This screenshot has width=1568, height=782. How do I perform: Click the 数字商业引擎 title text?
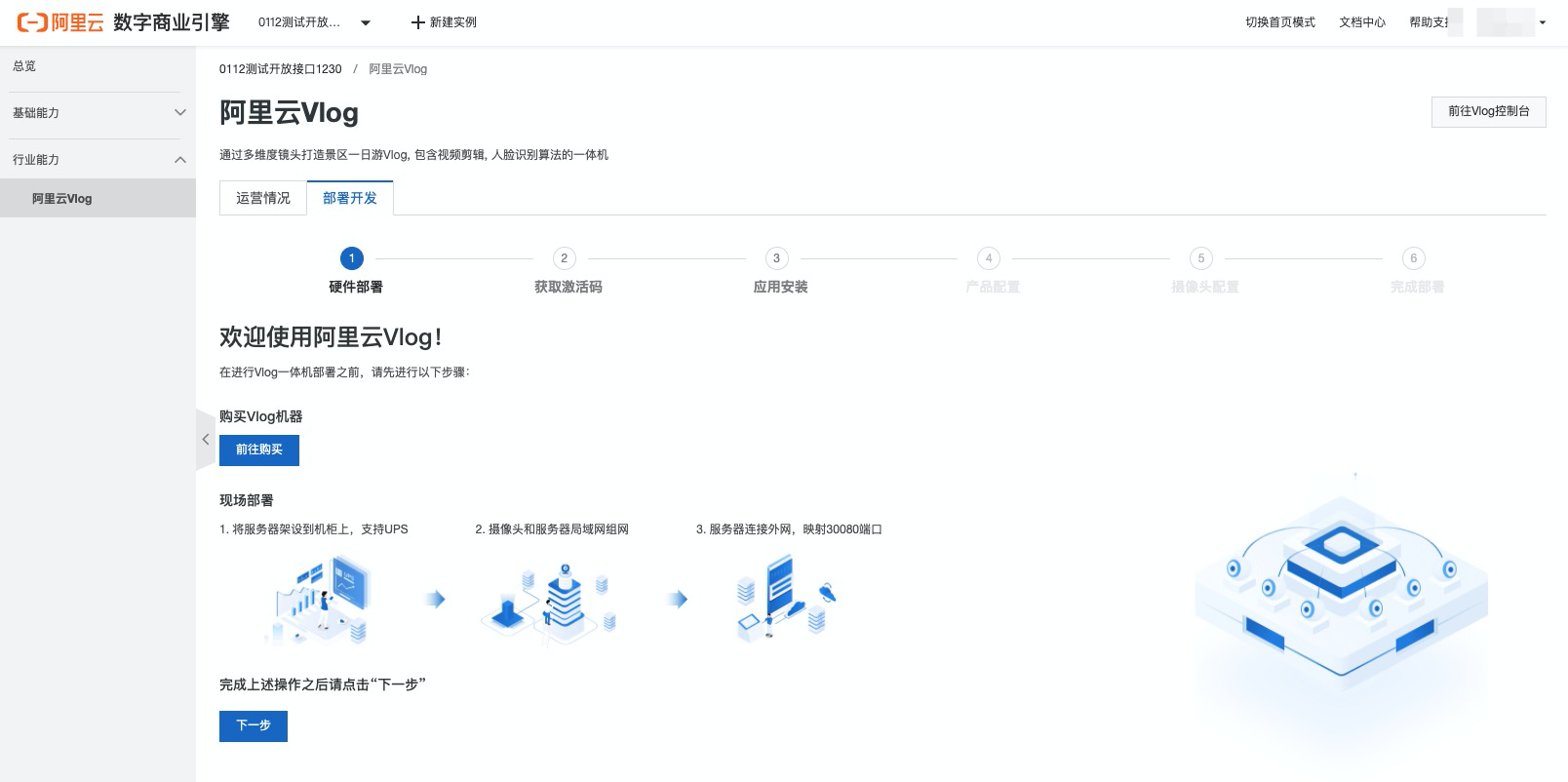point(172,22)
